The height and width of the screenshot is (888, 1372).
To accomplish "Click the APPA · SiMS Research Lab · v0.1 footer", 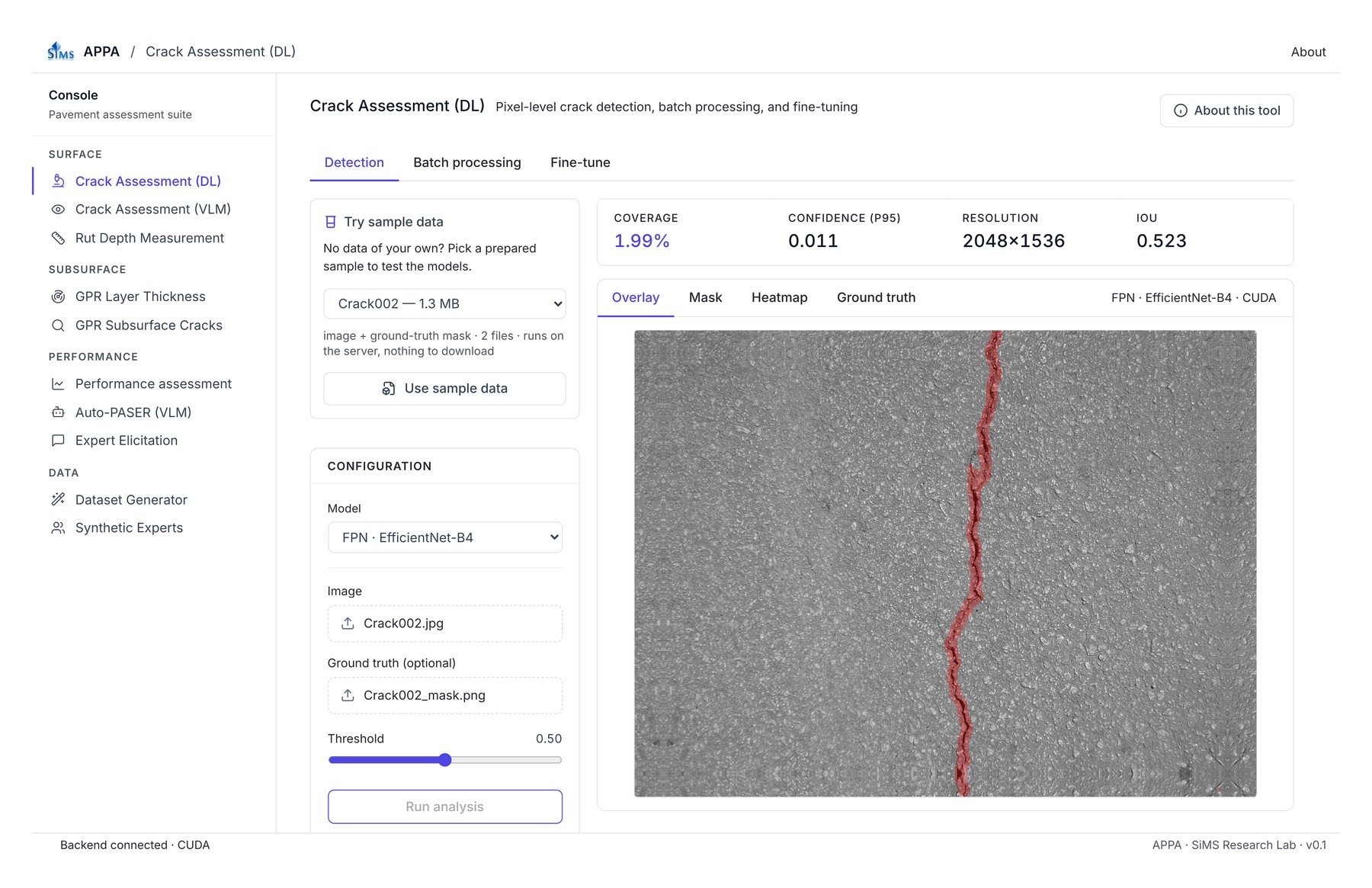I will pyautogui.click(x=1239, y=845).
